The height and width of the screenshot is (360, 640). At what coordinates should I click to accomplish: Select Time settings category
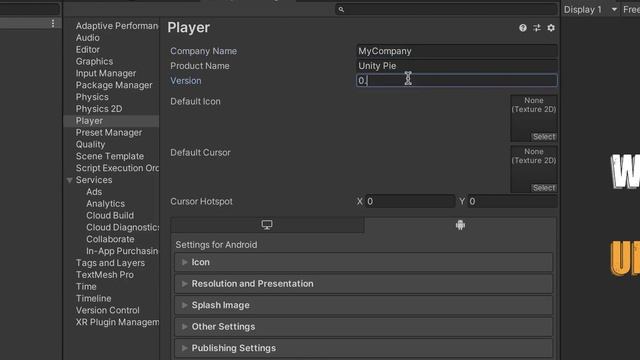[x=86, y=287]
